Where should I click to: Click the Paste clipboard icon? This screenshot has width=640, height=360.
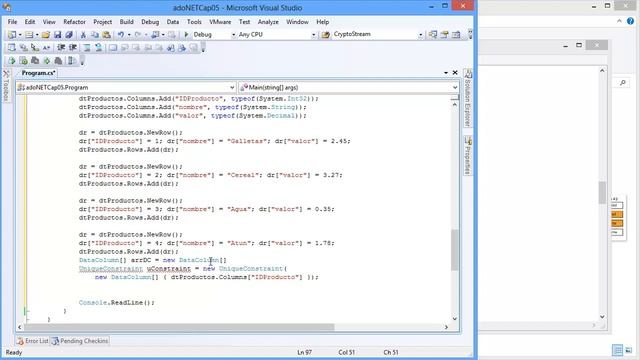coord(106,35)
